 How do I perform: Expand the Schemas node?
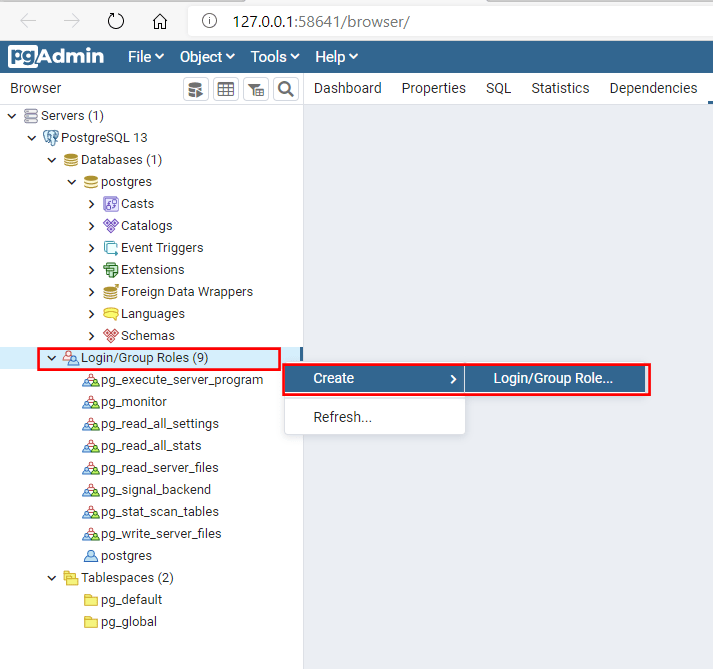pos(91,336)
